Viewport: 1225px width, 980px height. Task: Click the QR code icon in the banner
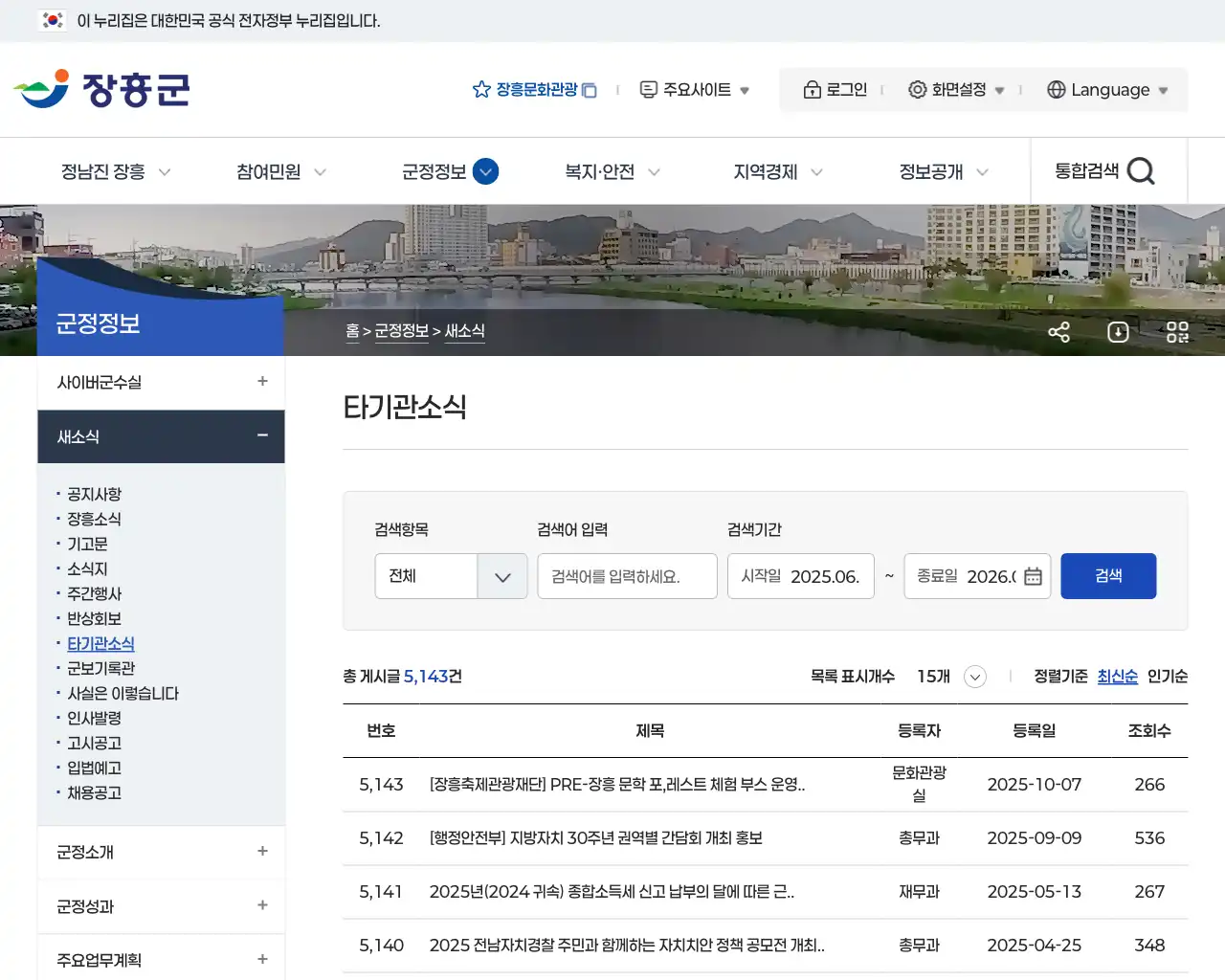[1177, 332]
